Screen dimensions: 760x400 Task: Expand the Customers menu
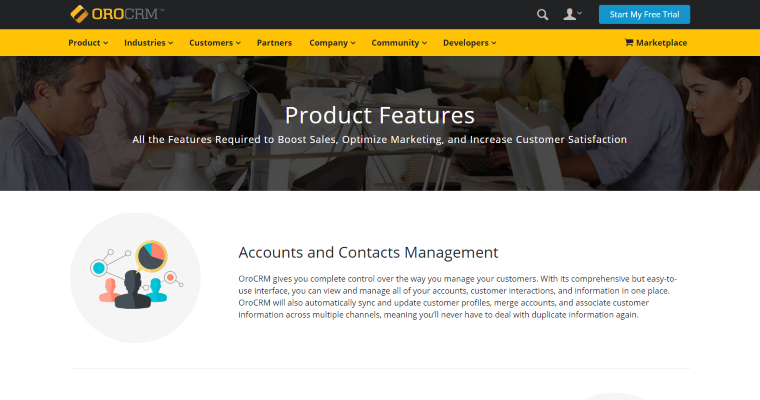pyautogui.click(x=215, y=43)
